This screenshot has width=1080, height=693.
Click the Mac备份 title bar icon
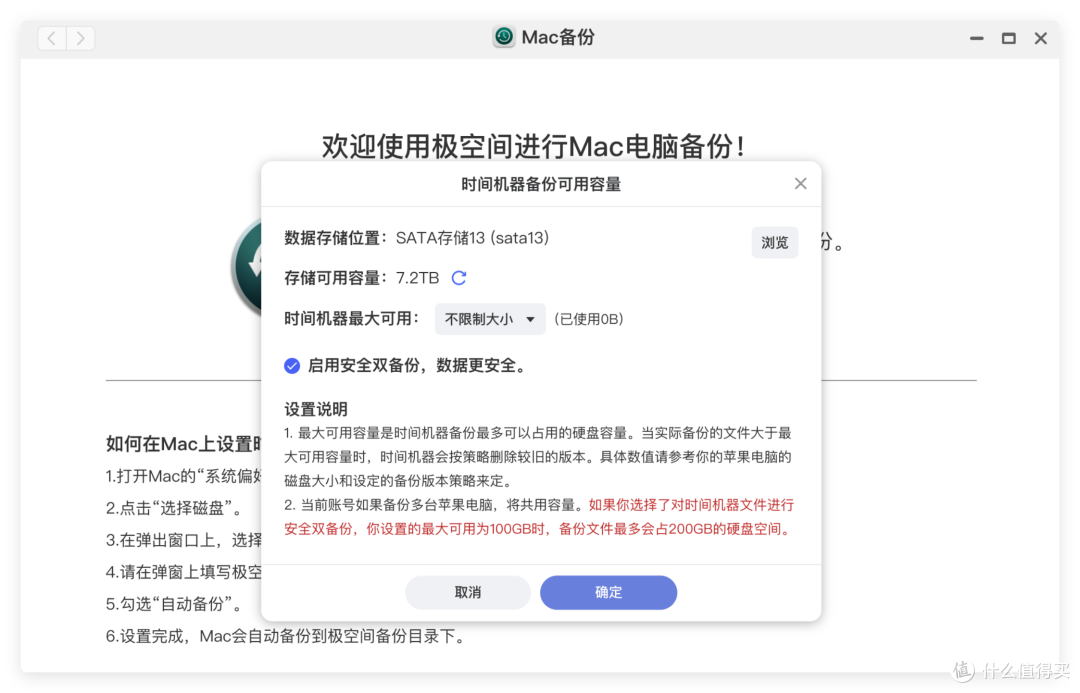pyautogui.click(x=503, y=37)
